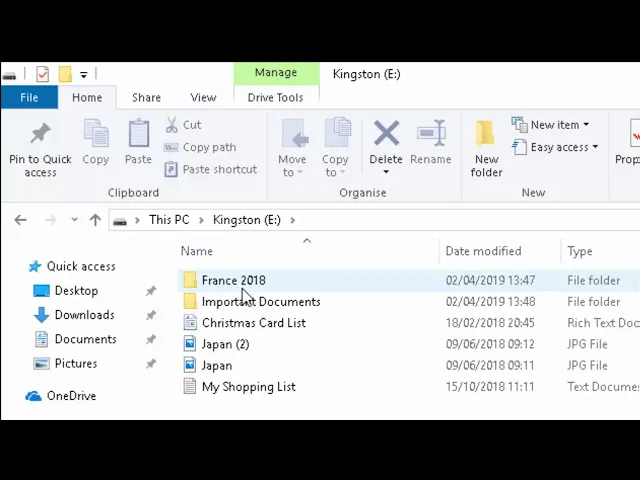The image size is (640, 480).
Task: Click the Easy access icon
Action: tap(520, 147)
